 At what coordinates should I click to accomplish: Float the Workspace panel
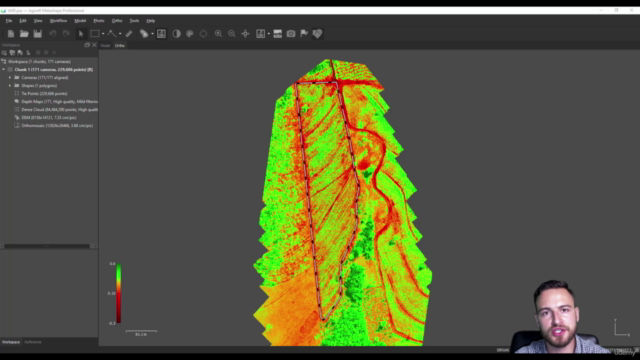[x=87, y=45]
